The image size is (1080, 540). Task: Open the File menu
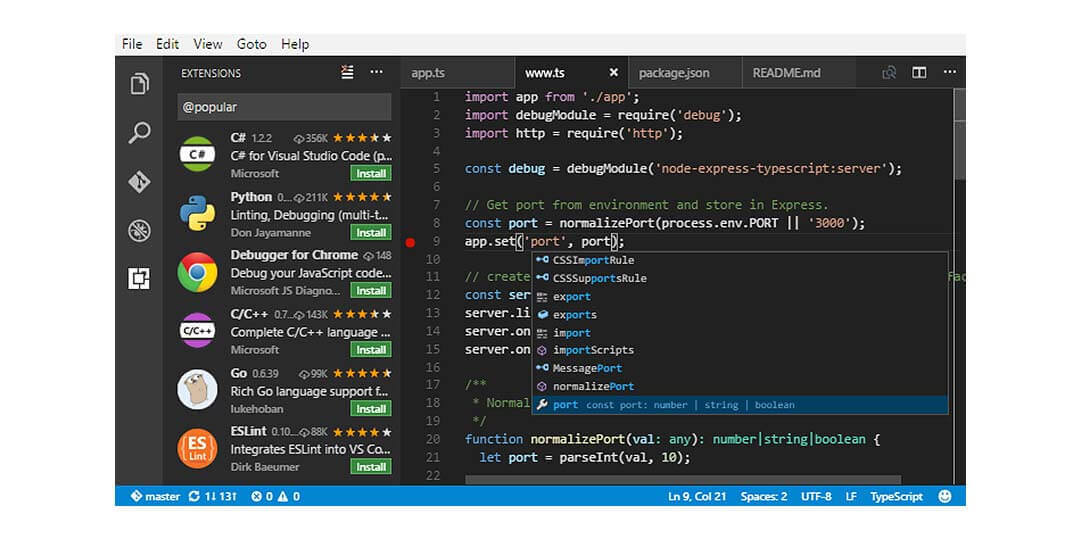[132, 44]
